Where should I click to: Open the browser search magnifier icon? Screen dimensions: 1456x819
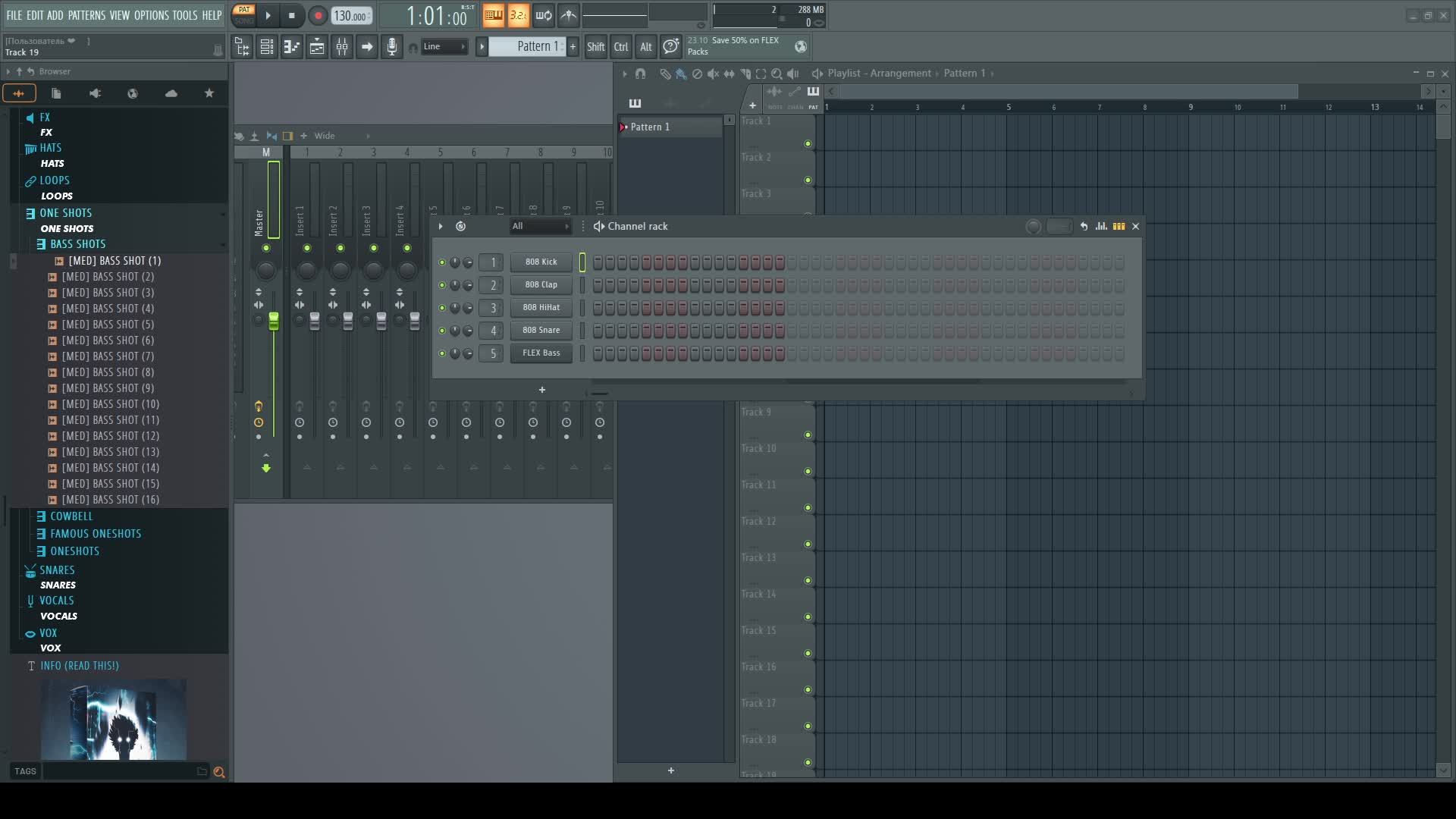pos(219,772)
